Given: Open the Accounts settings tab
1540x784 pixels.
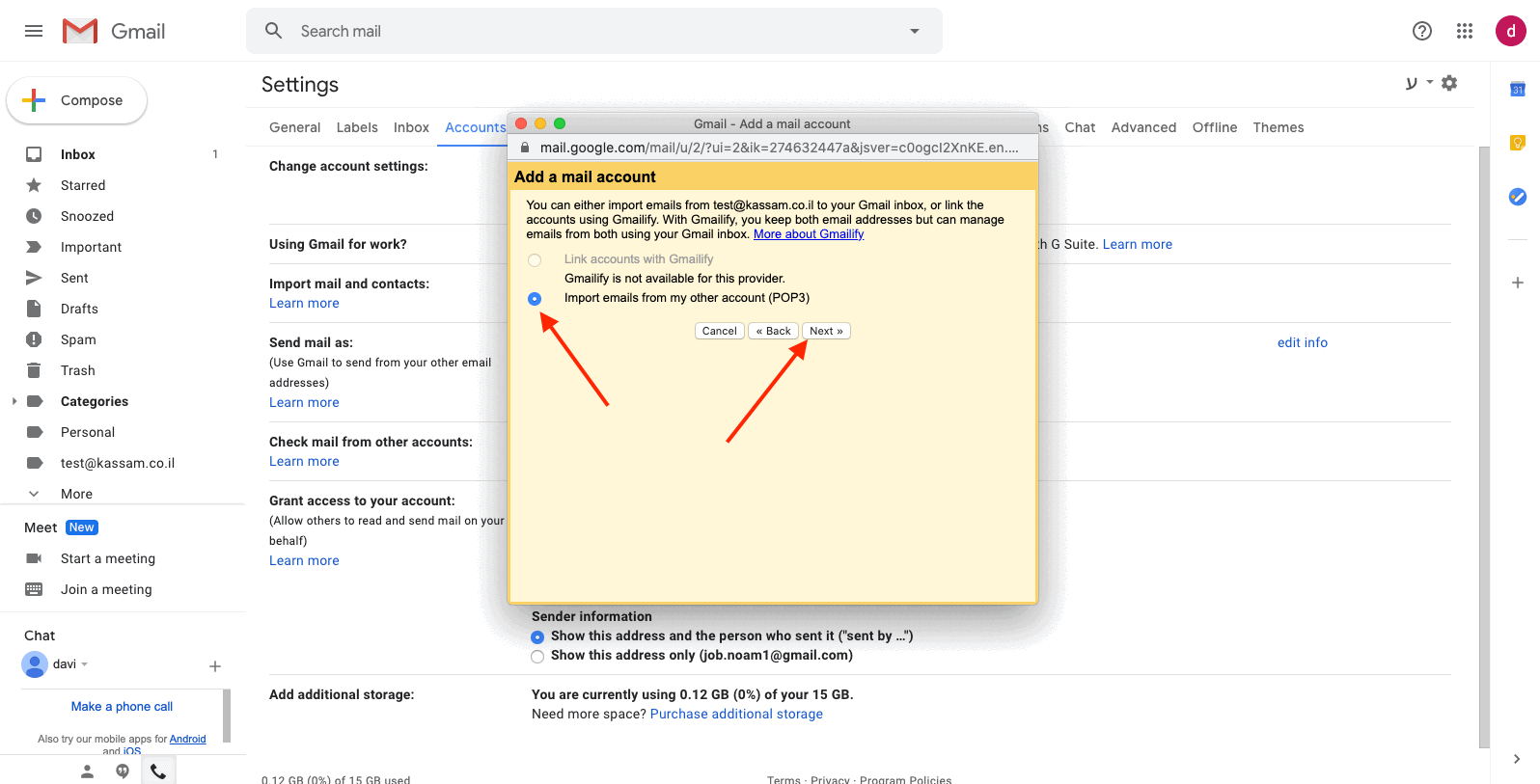Looking at the screenshot, I should [475, 127].
